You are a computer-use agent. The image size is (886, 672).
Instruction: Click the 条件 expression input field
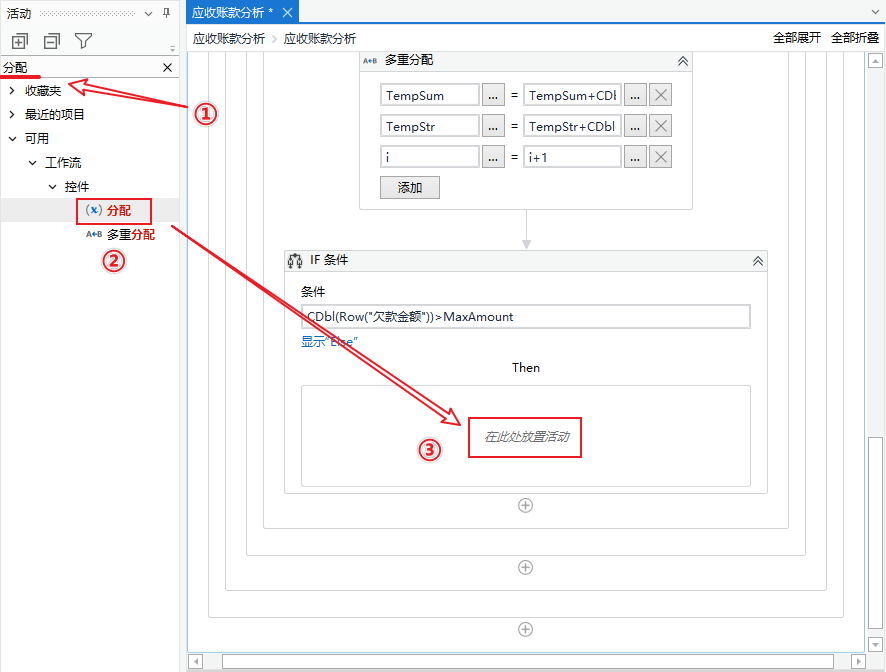[525, 317]
